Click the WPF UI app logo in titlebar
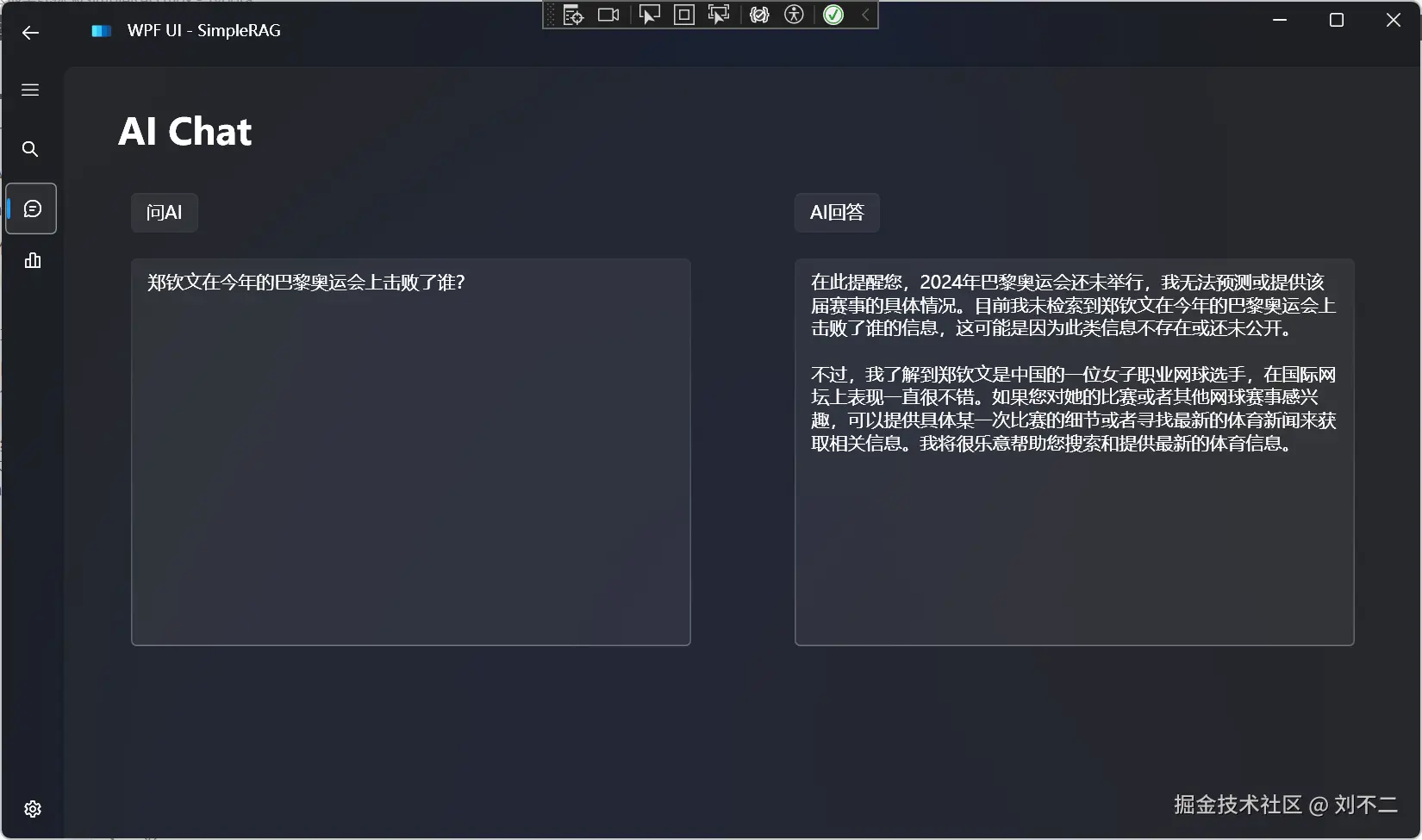Screen dimensions: 1422x840 tap(100, 30)
